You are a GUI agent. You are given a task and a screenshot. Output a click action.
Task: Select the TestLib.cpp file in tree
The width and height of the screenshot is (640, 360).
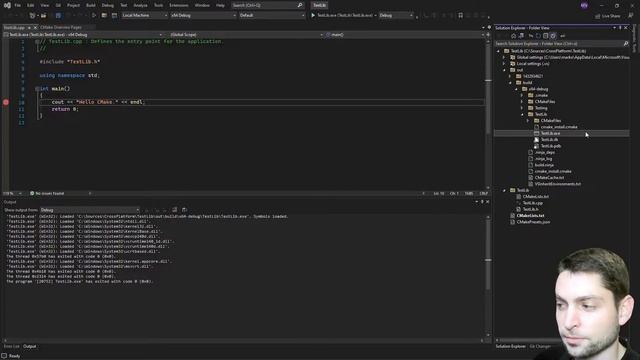(533, 203)
